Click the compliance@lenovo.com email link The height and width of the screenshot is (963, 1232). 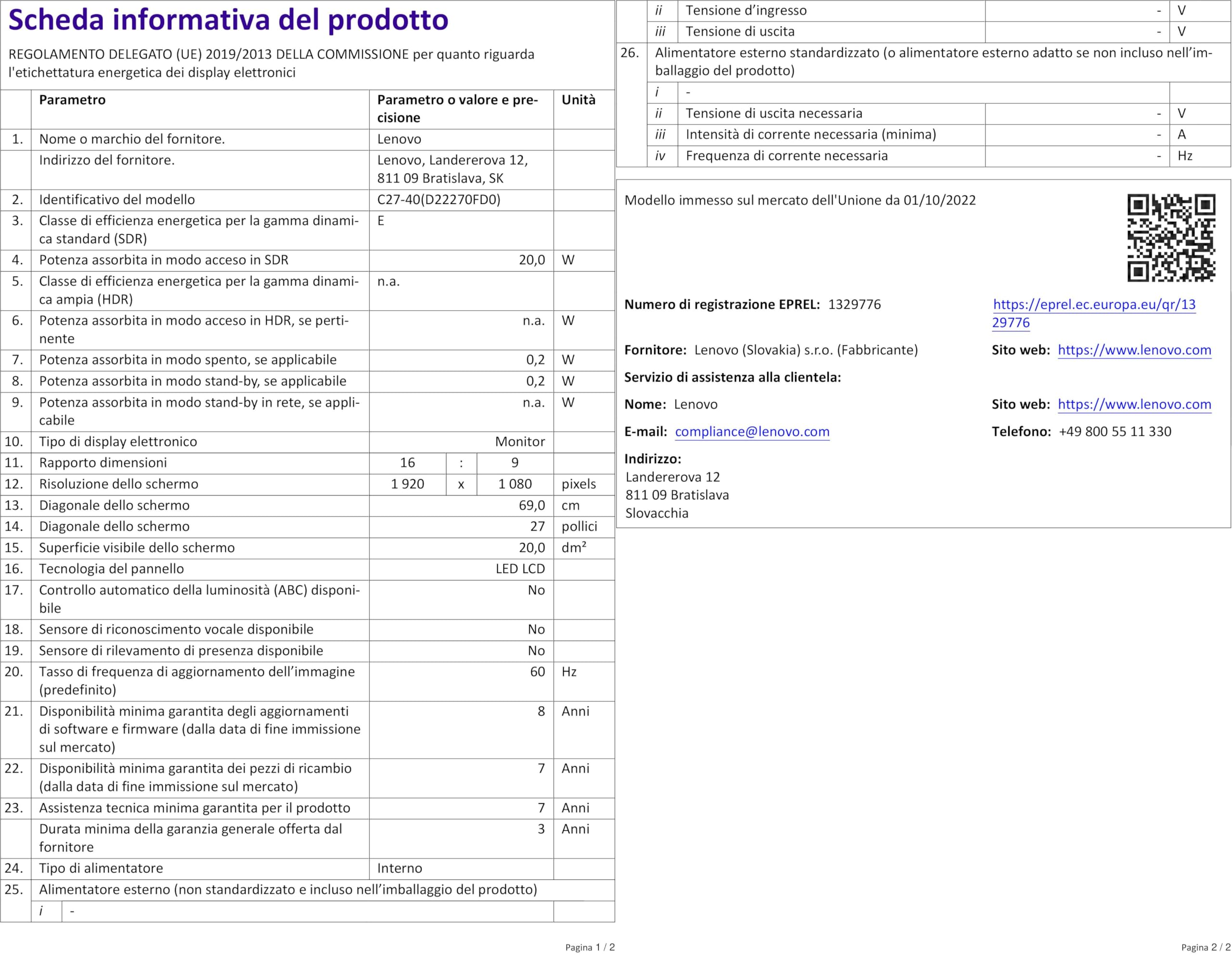click(752, 432)
